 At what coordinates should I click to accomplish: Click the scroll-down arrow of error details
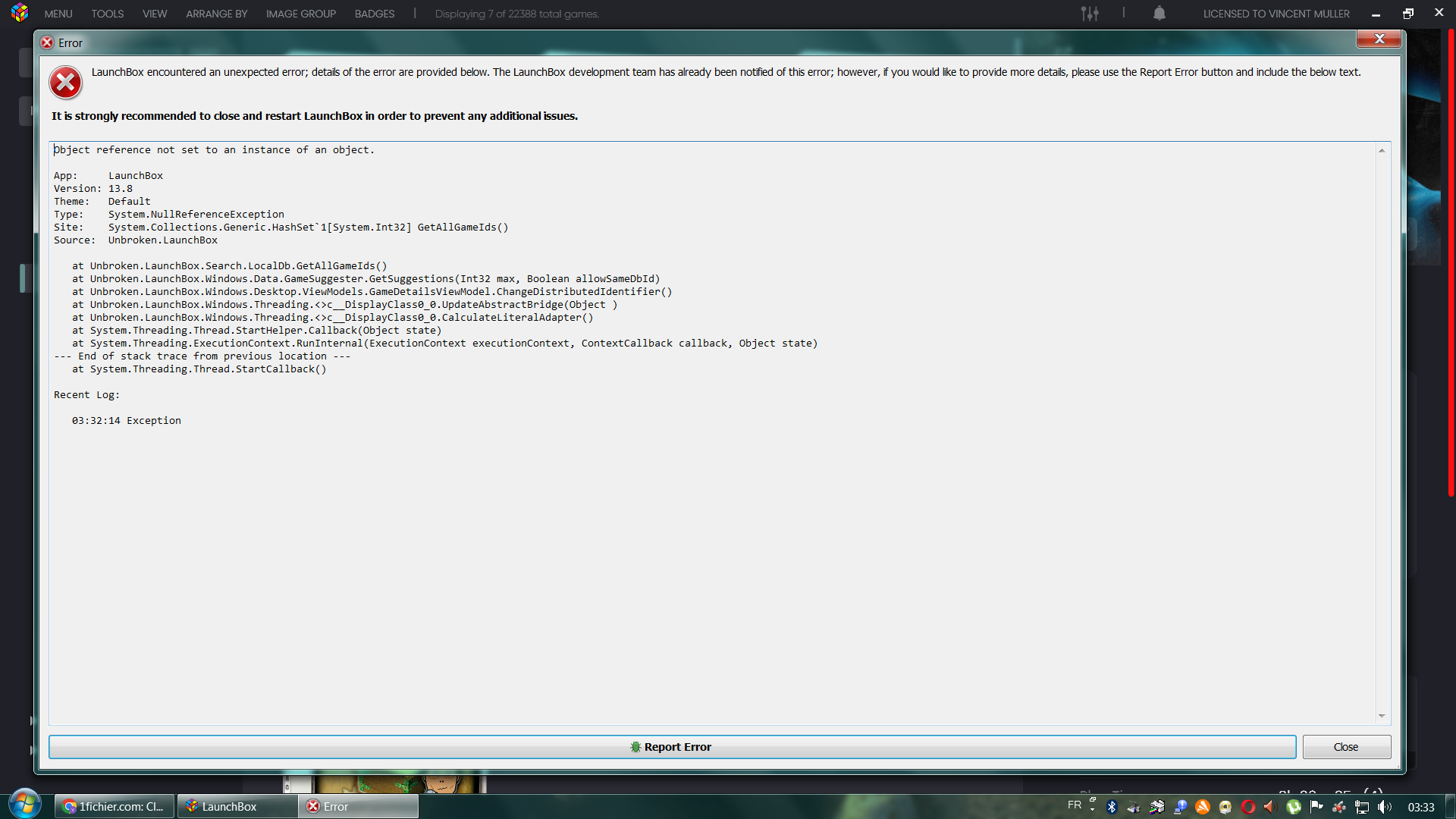tap(1382, 716)
